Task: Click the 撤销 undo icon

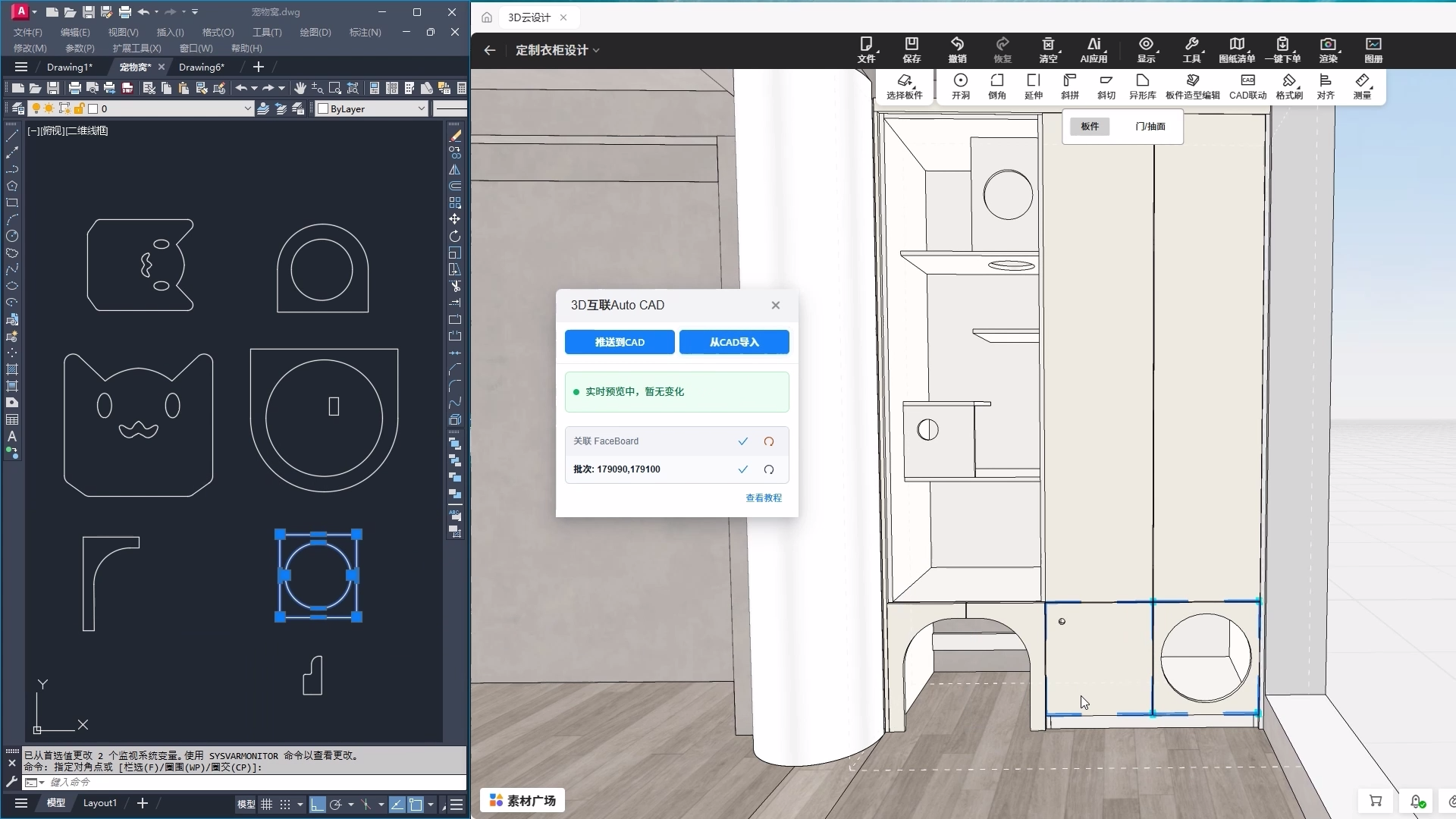Action: click(x=957, y=50)
